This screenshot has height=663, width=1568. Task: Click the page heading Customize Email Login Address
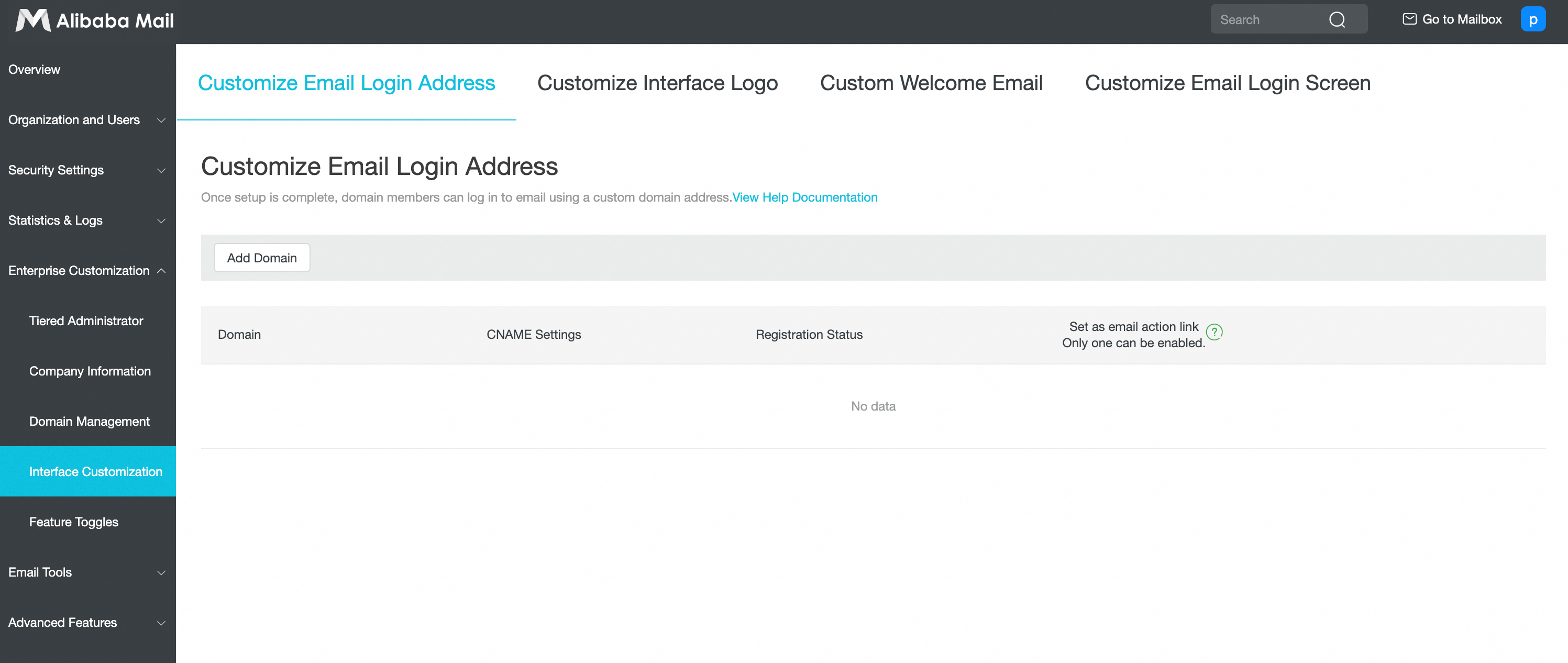coord(379,166)
